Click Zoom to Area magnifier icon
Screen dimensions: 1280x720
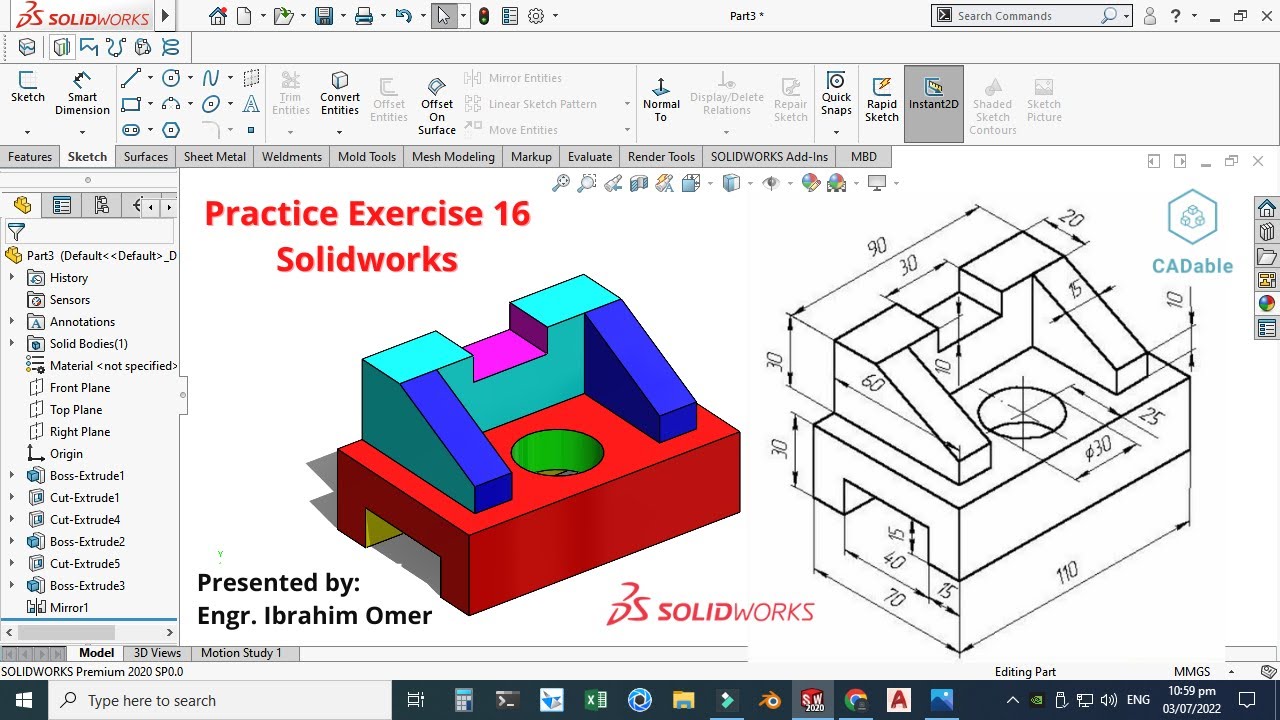587,183
